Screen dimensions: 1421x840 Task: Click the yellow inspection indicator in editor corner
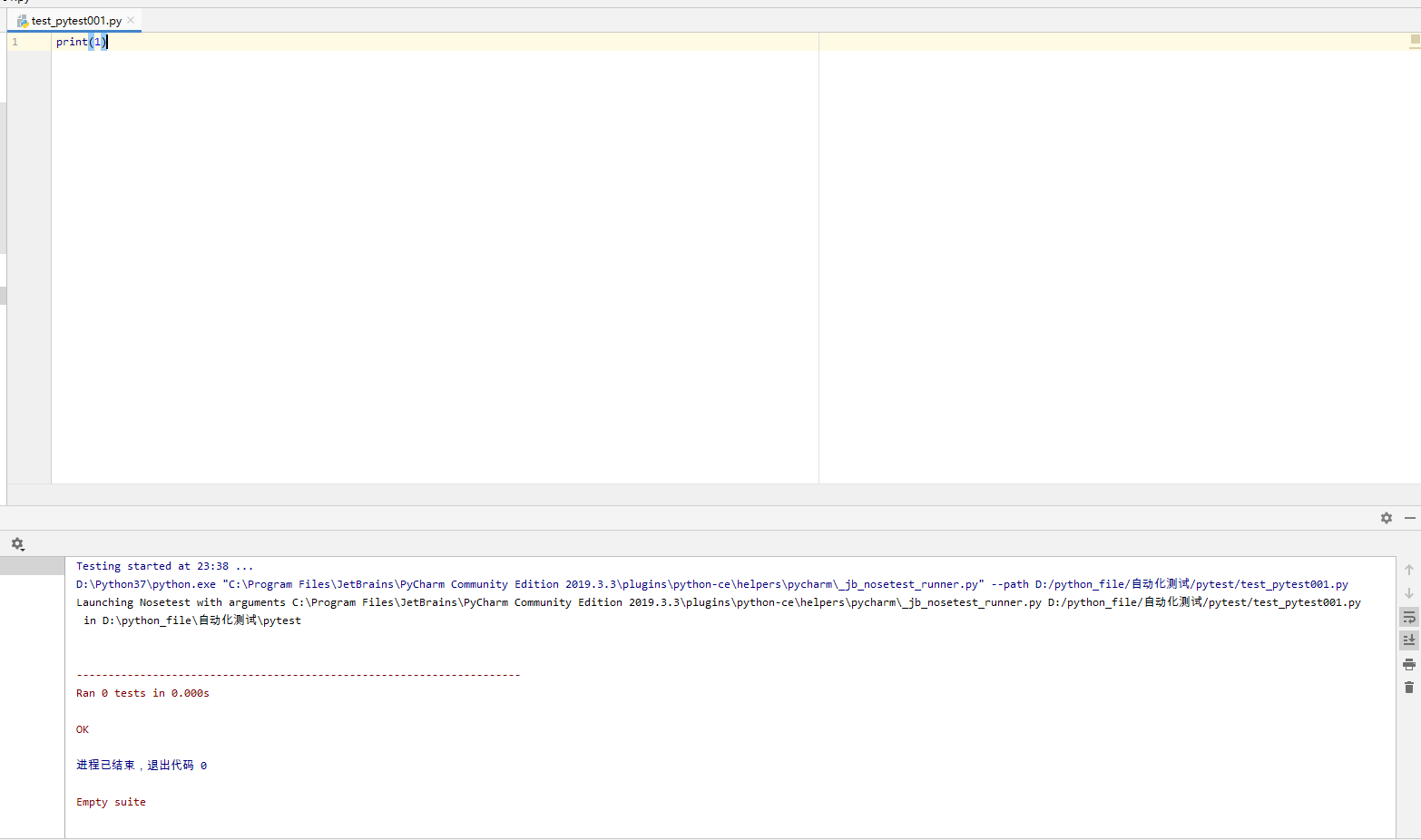(1415, 40)
